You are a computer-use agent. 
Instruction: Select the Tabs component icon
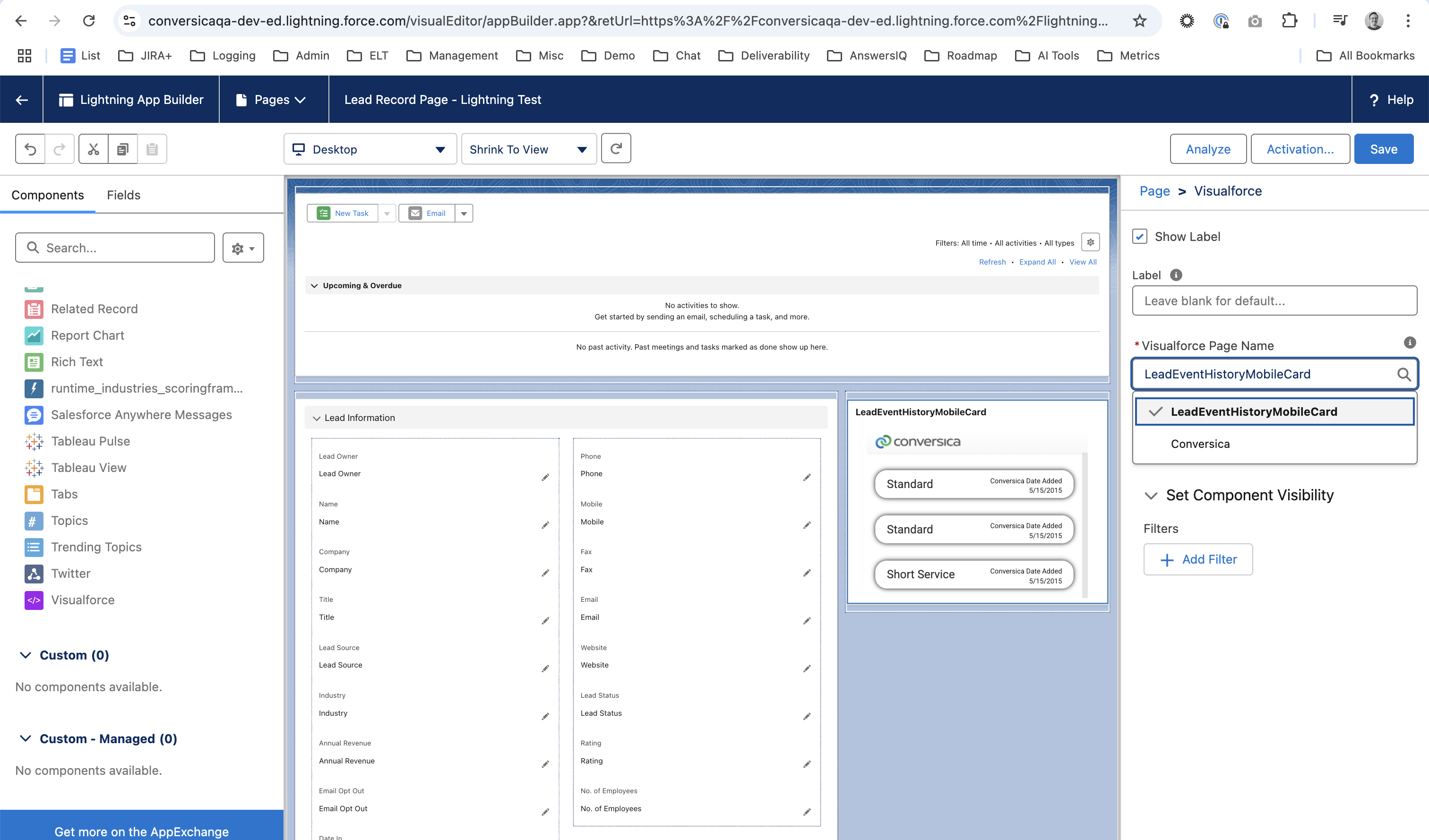(34, 494)
